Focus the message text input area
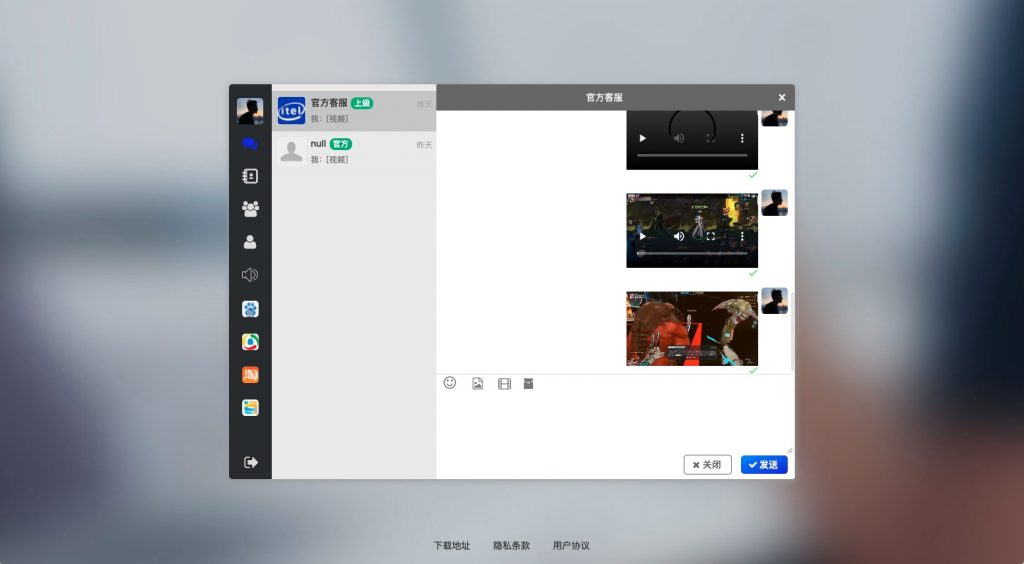The image size is (1024, 564). [x=615, y=422]
